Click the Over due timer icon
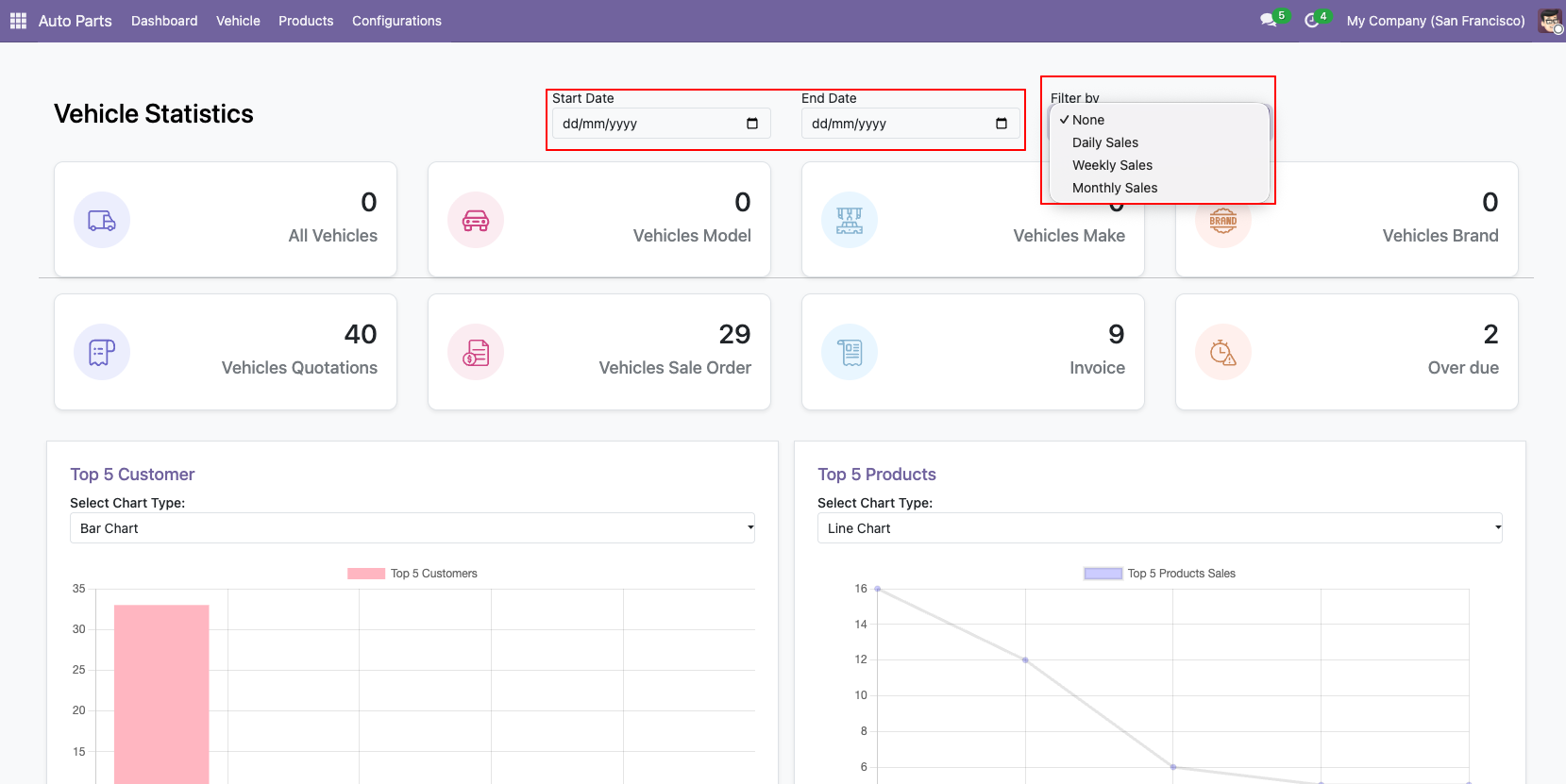This screenshot has width=1566, height=784. tap(1223, 353)
